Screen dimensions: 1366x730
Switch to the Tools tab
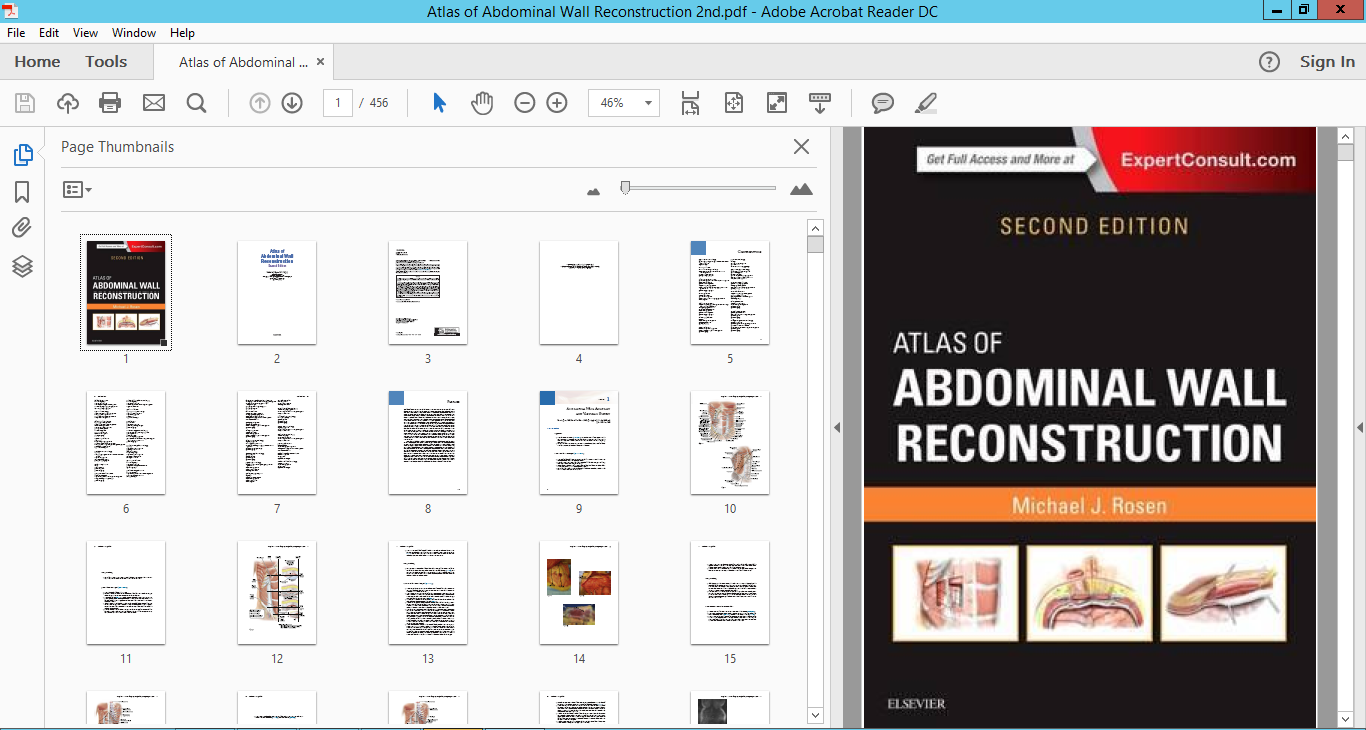pos(106,62)
